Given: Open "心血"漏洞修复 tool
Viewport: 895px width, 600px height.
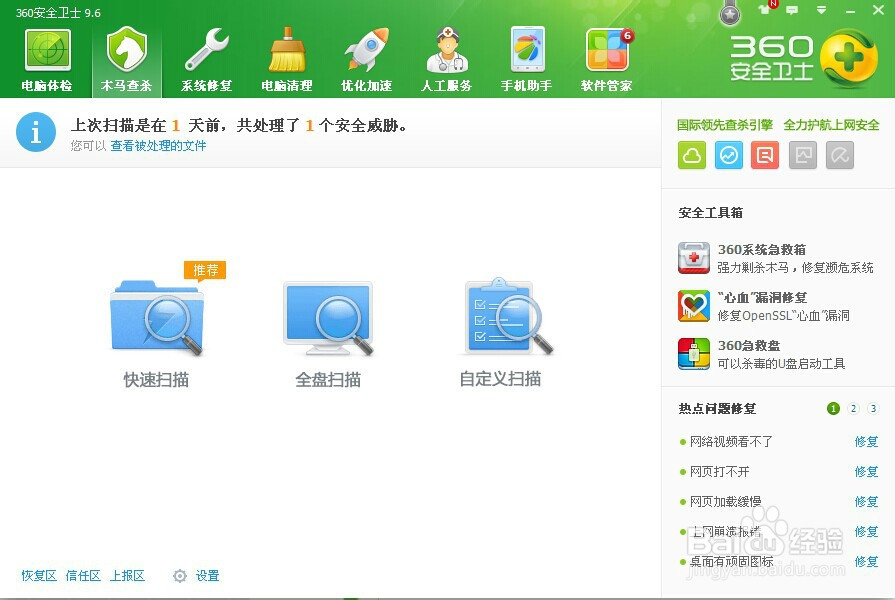Looking at the screenshot, I should coord(764,306).
